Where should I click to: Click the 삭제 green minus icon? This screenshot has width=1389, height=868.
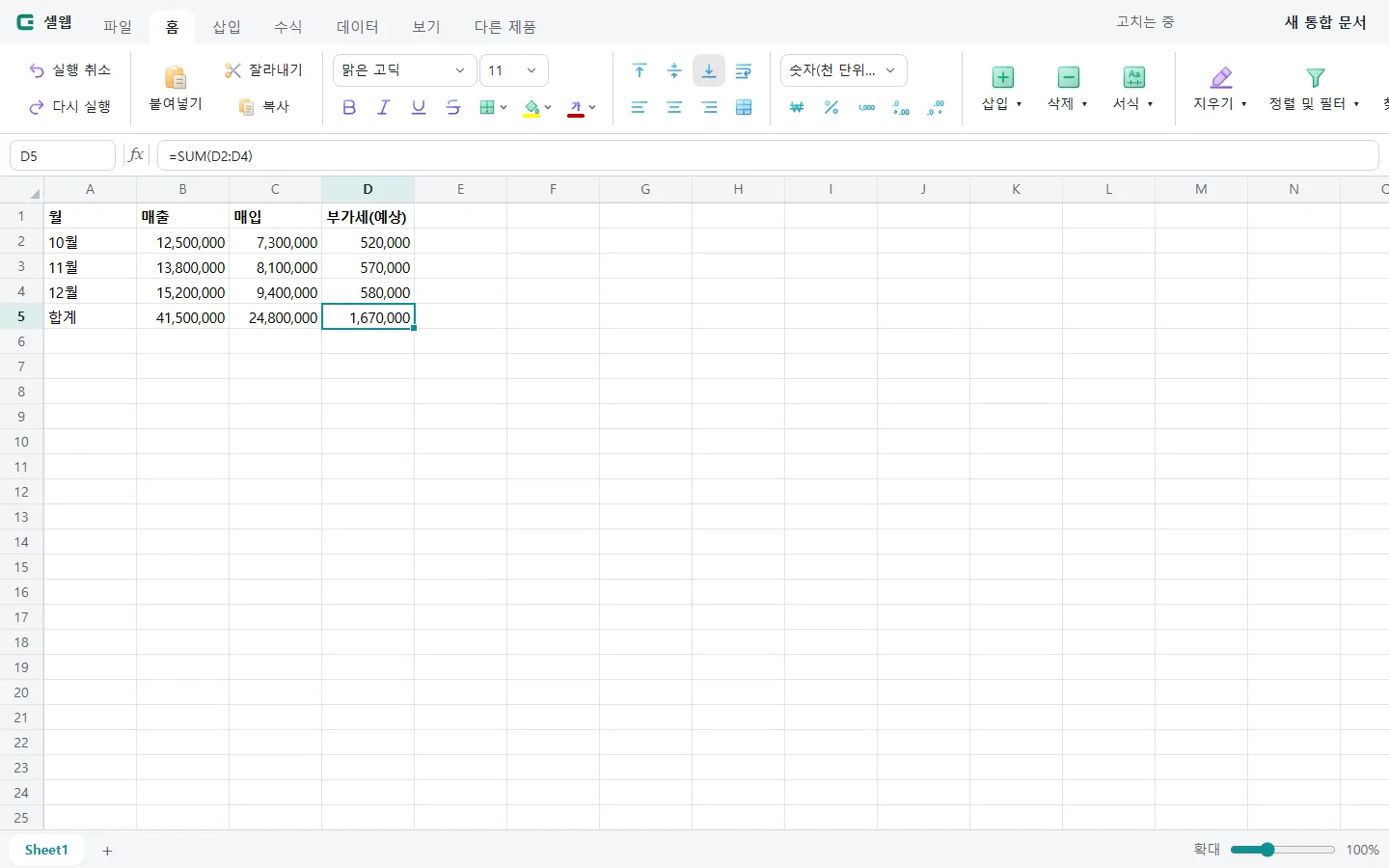point(1068,77)
